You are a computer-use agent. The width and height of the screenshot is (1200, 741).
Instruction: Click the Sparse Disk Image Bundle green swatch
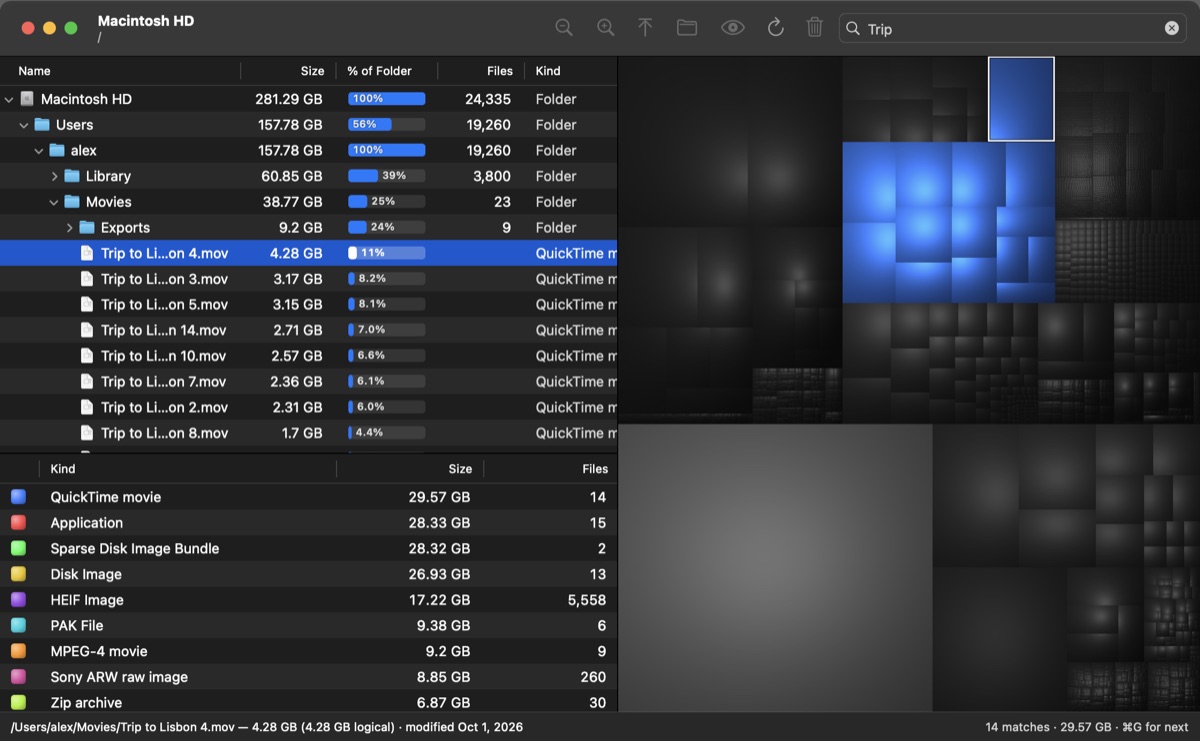pyautogui.click(x=18, y=548)
